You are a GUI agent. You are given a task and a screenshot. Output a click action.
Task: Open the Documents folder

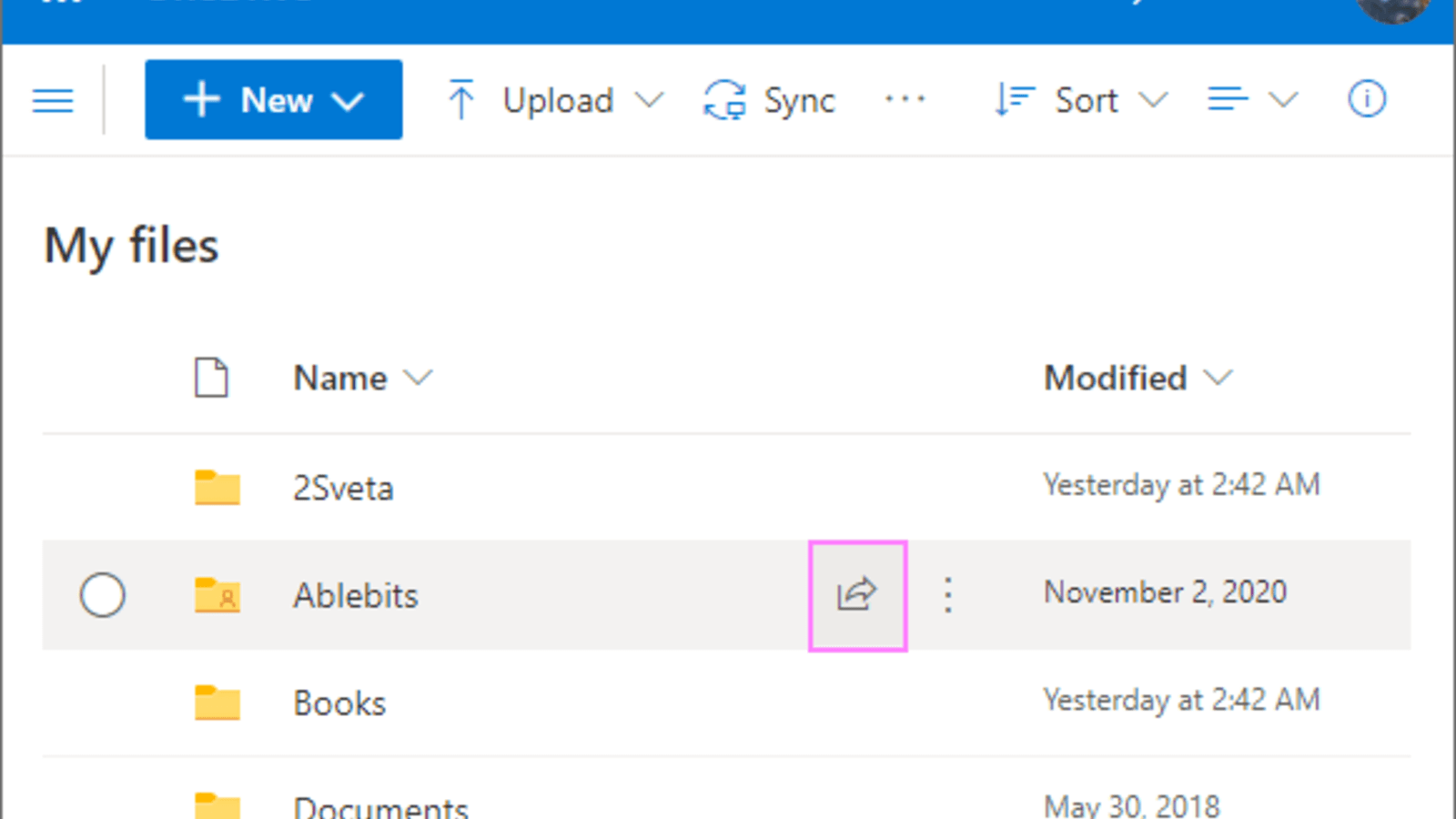(380, 806)
